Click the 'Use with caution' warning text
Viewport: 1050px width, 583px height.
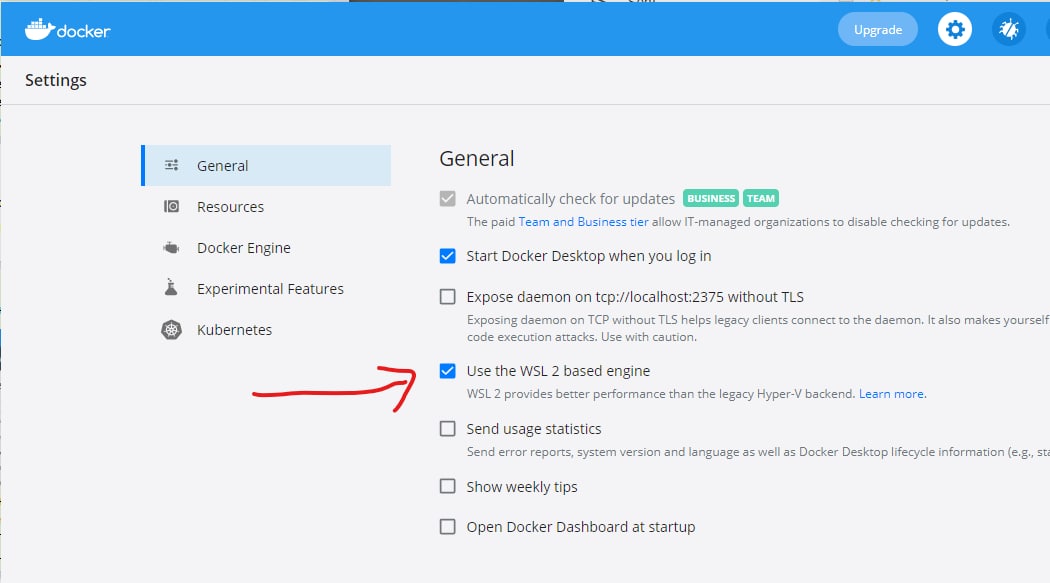coord(648,337)
